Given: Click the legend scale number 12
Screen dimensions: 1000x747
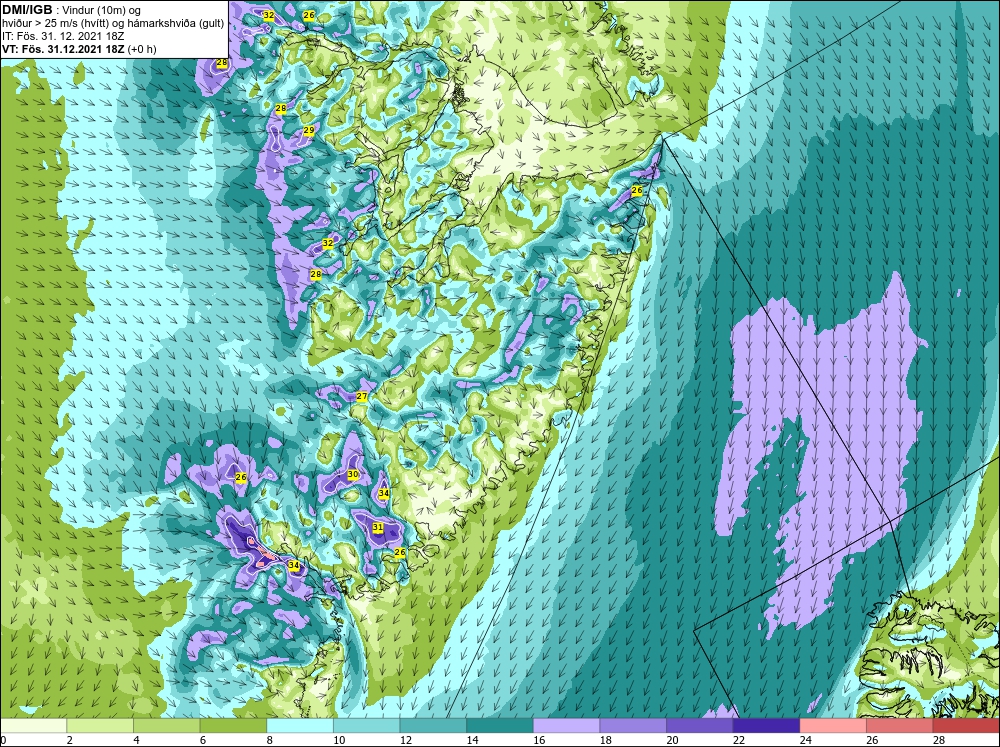Looking at the screenshot, I should pyautogui.click(x=405, y=740).
